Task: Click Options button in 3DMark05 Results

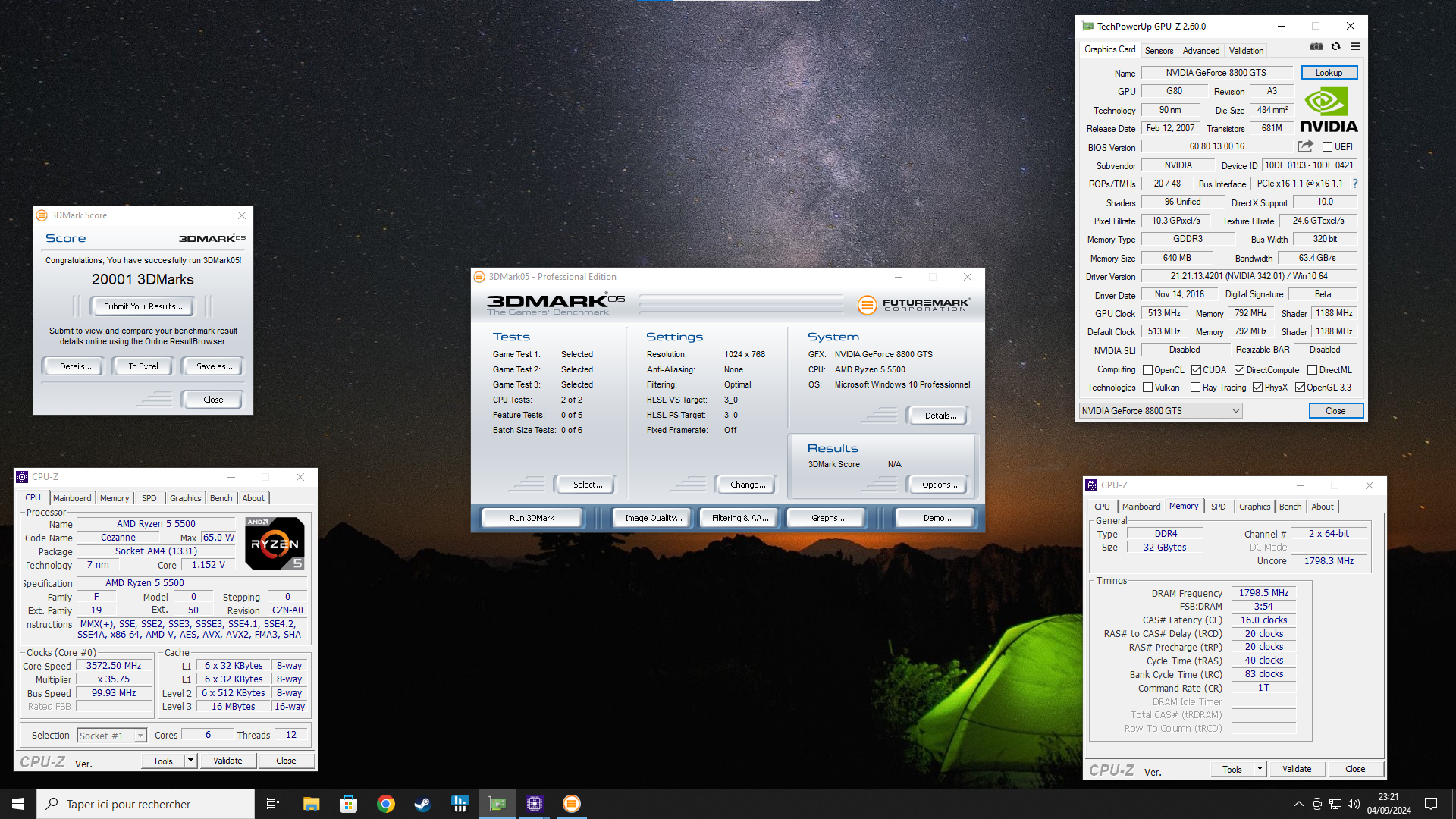Action: click(x=939, y=485)
